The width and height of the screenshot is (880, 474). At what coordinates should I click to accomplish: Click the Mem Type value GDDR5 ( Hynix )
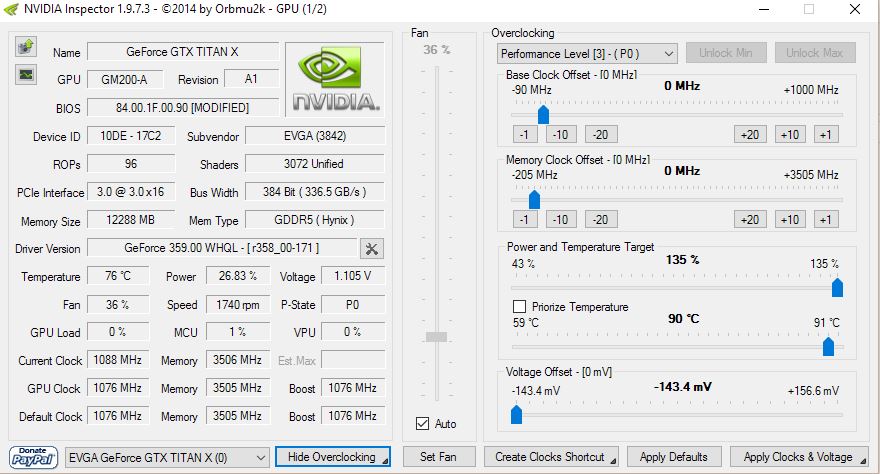315,220
